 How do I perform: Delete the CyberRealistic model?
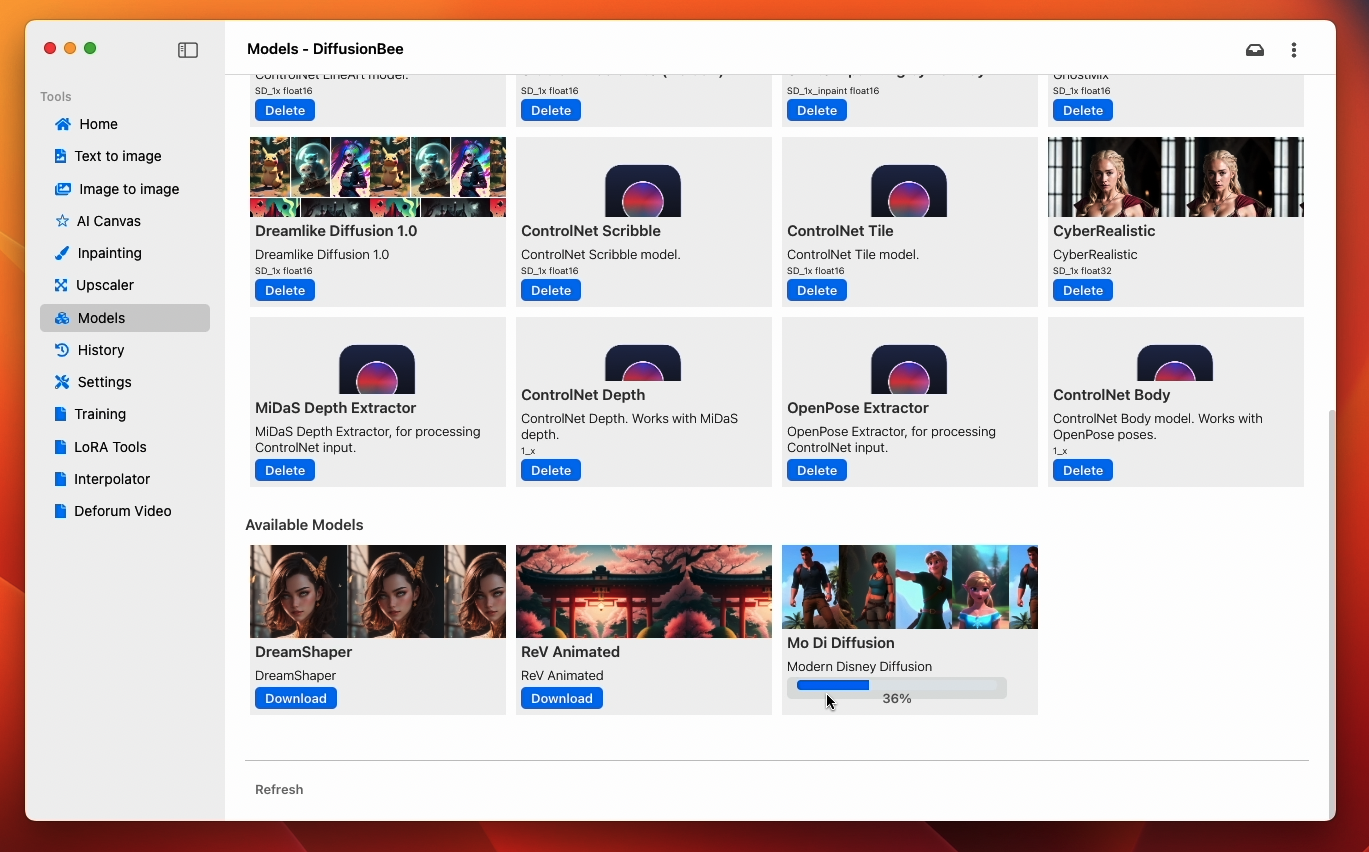1082,290
